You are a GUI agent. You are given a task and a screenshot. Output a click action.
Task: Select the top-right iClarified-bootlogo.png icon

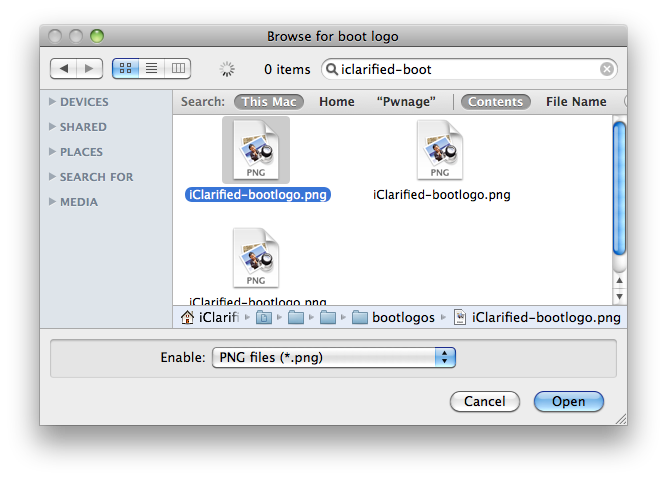click(x=440, y=150)
